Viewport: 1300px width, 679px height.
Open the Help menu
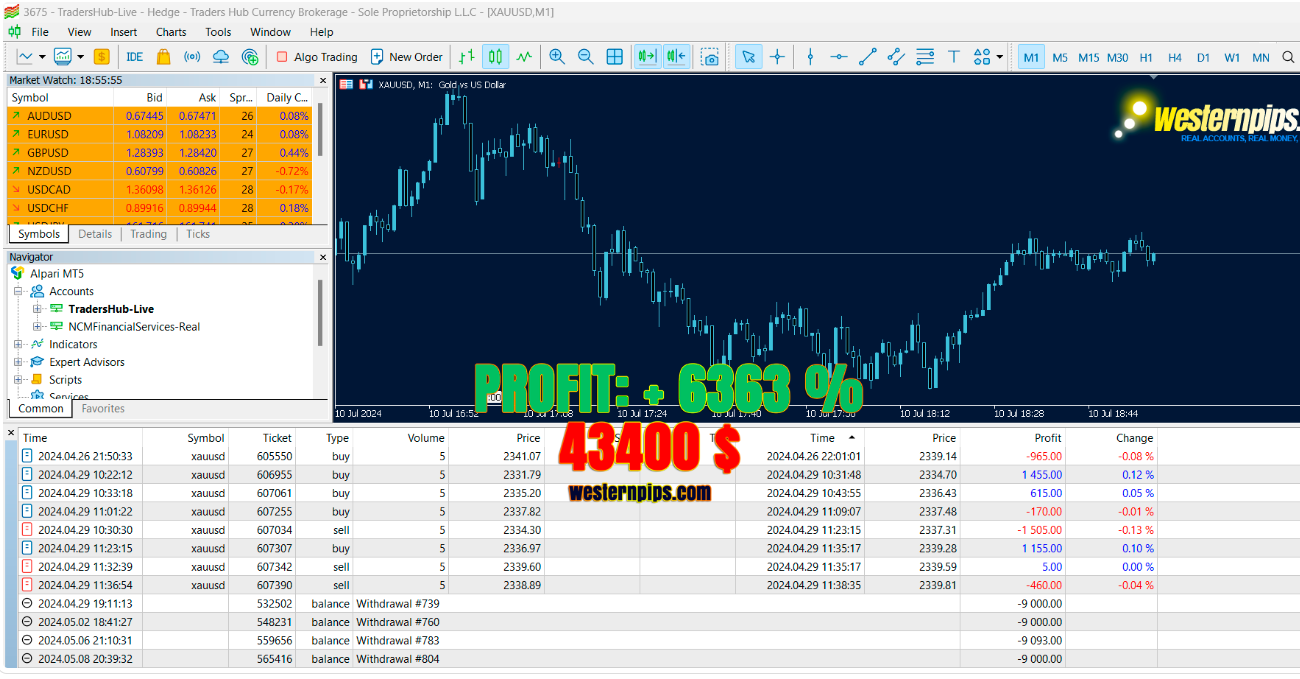pos(321,32)
